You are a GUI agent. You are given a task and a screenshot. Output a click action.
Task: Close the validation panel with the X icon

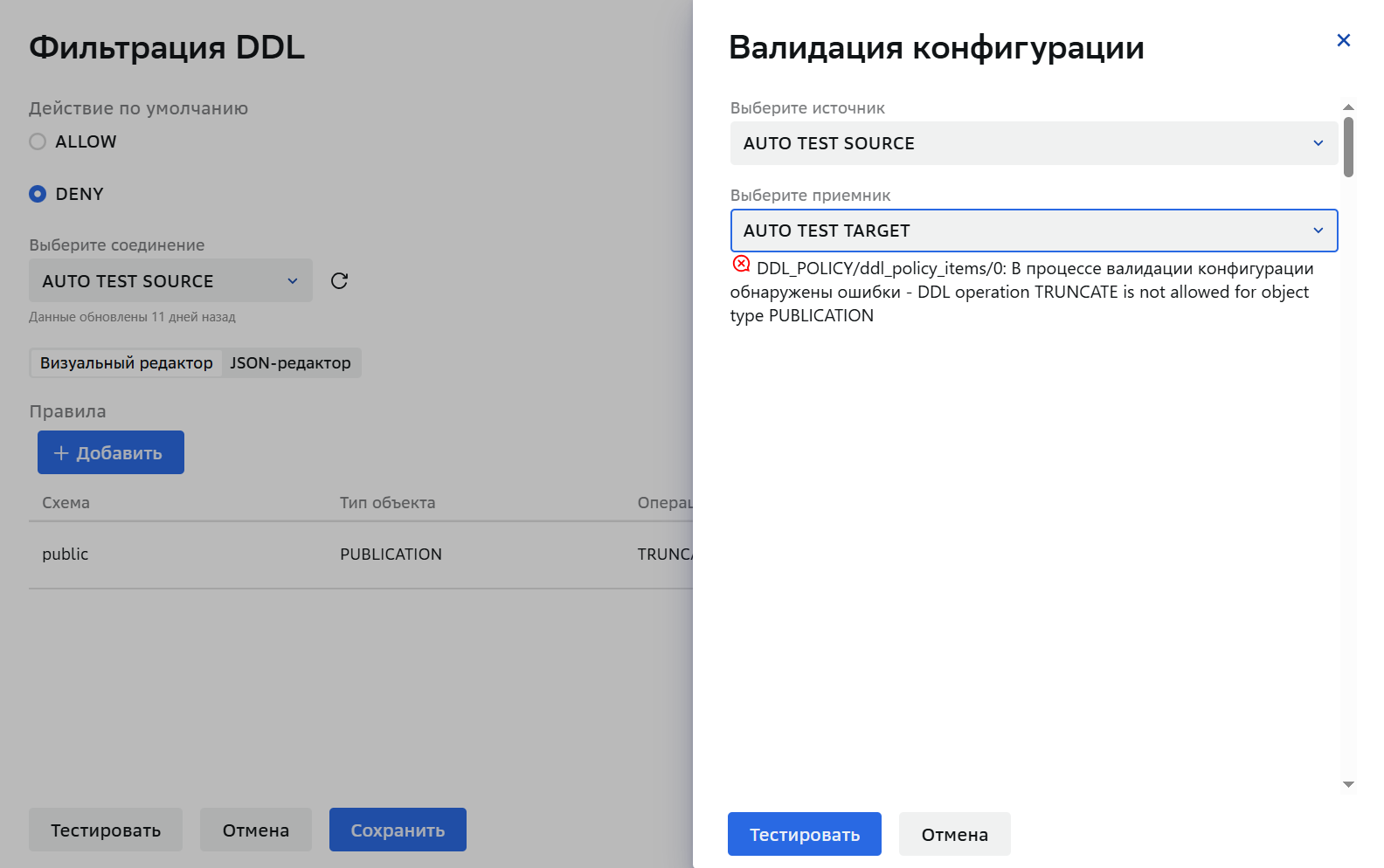(x=1344, y=40)
